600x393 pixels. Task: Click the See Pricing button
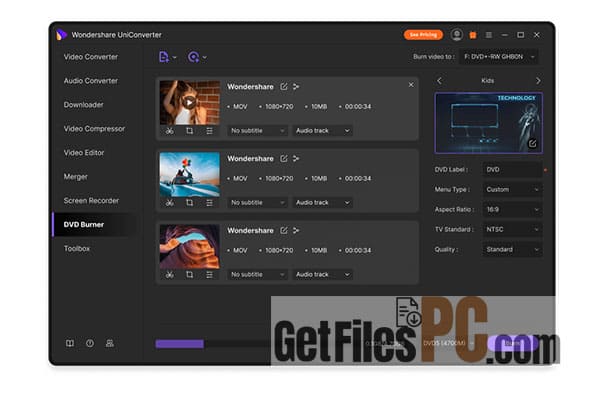[x=423, y=35]
